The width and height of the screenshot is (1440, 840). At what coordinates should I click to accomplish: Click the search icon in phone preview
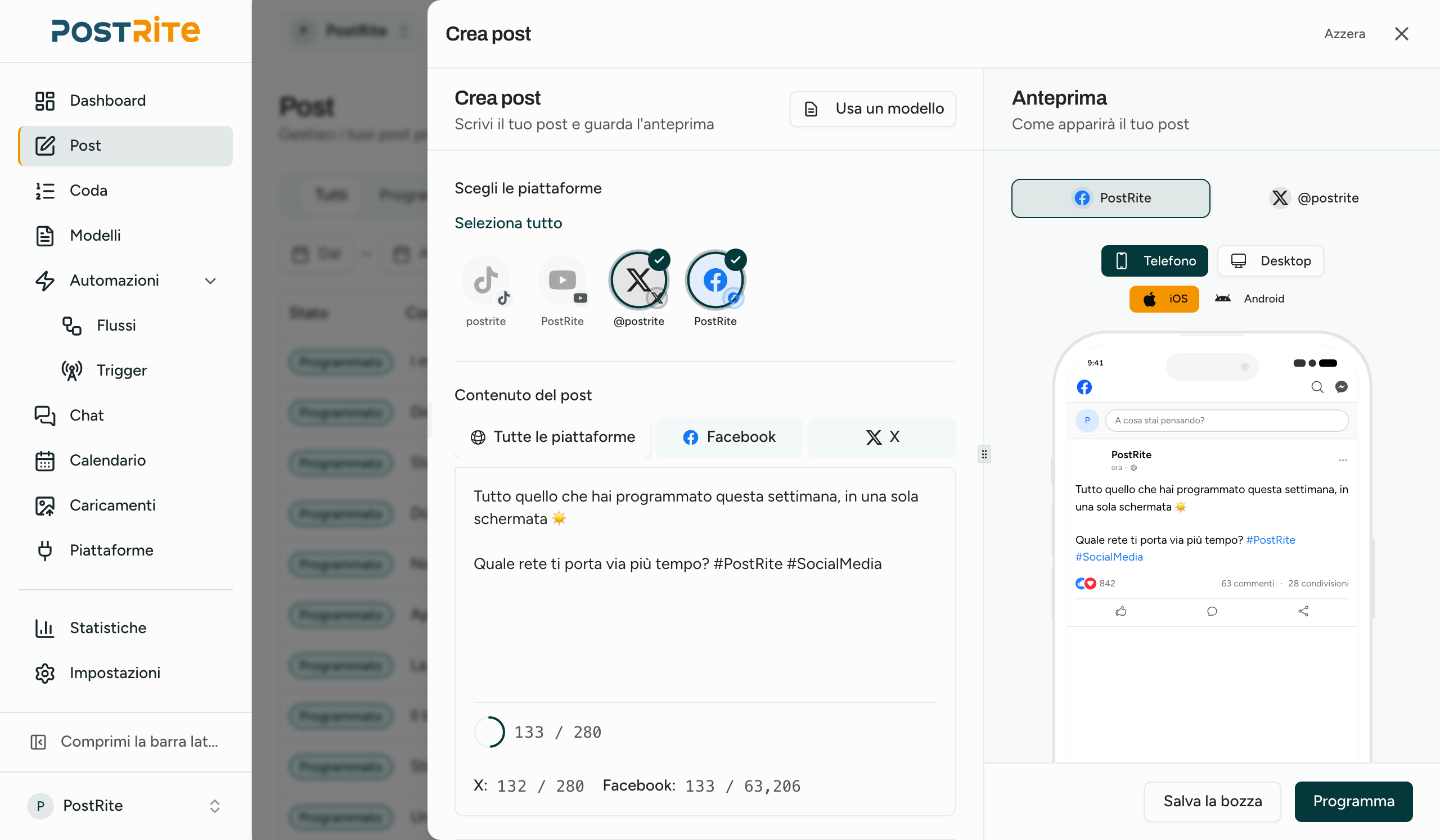[x=1317, y=387]
